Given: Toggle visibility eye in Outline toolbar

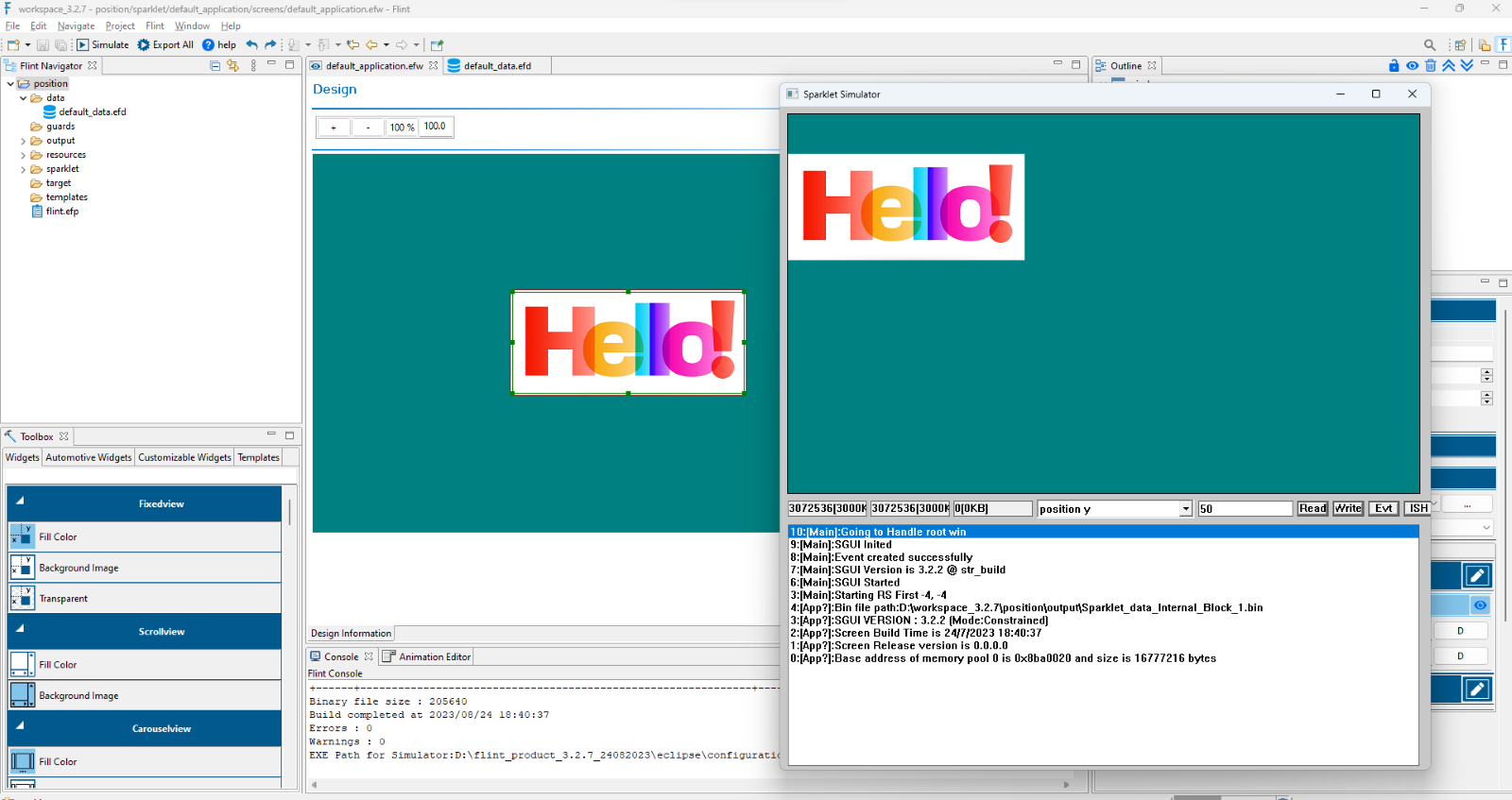Looking at the screenshot, I should [1412, 65].
